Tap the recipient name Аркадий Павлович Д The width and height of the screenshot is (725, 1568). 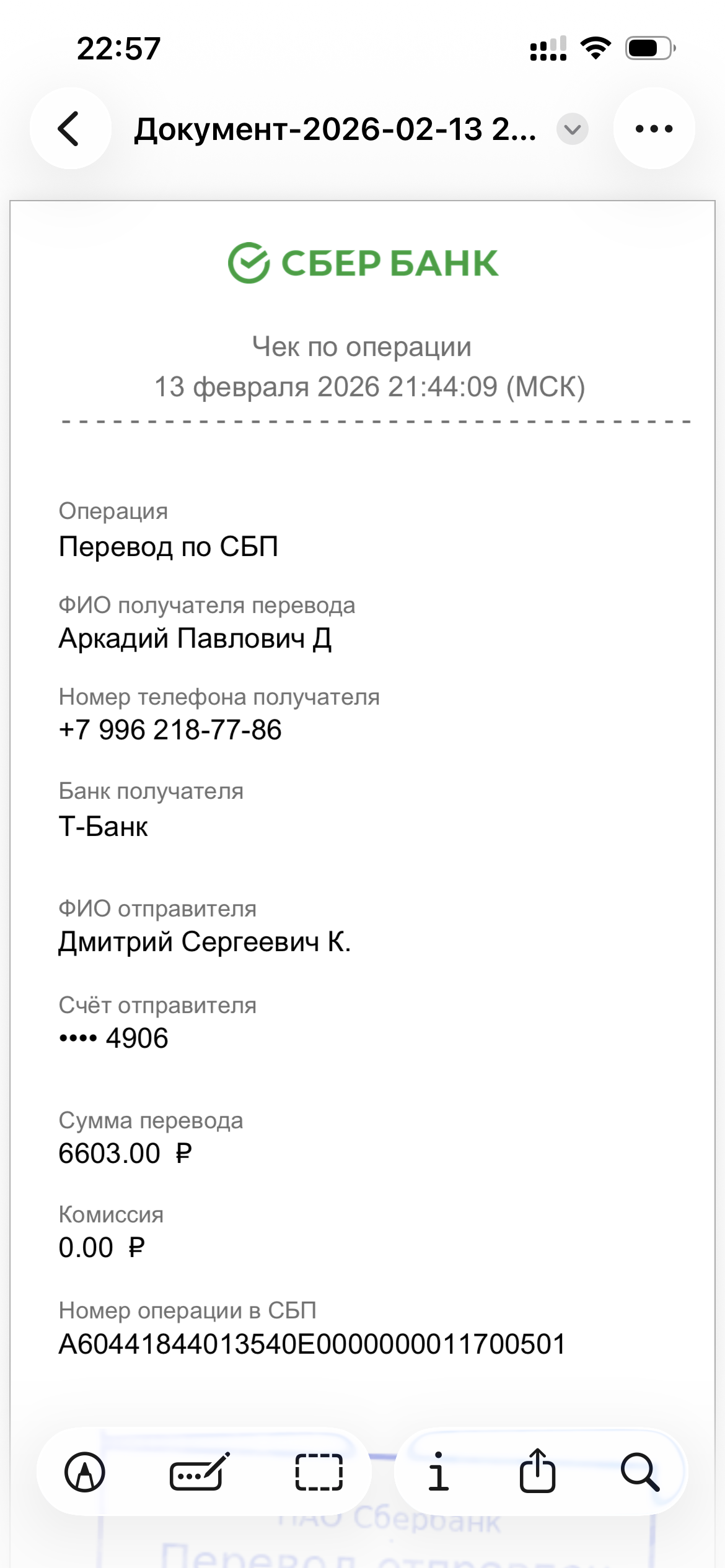[195, 638]
